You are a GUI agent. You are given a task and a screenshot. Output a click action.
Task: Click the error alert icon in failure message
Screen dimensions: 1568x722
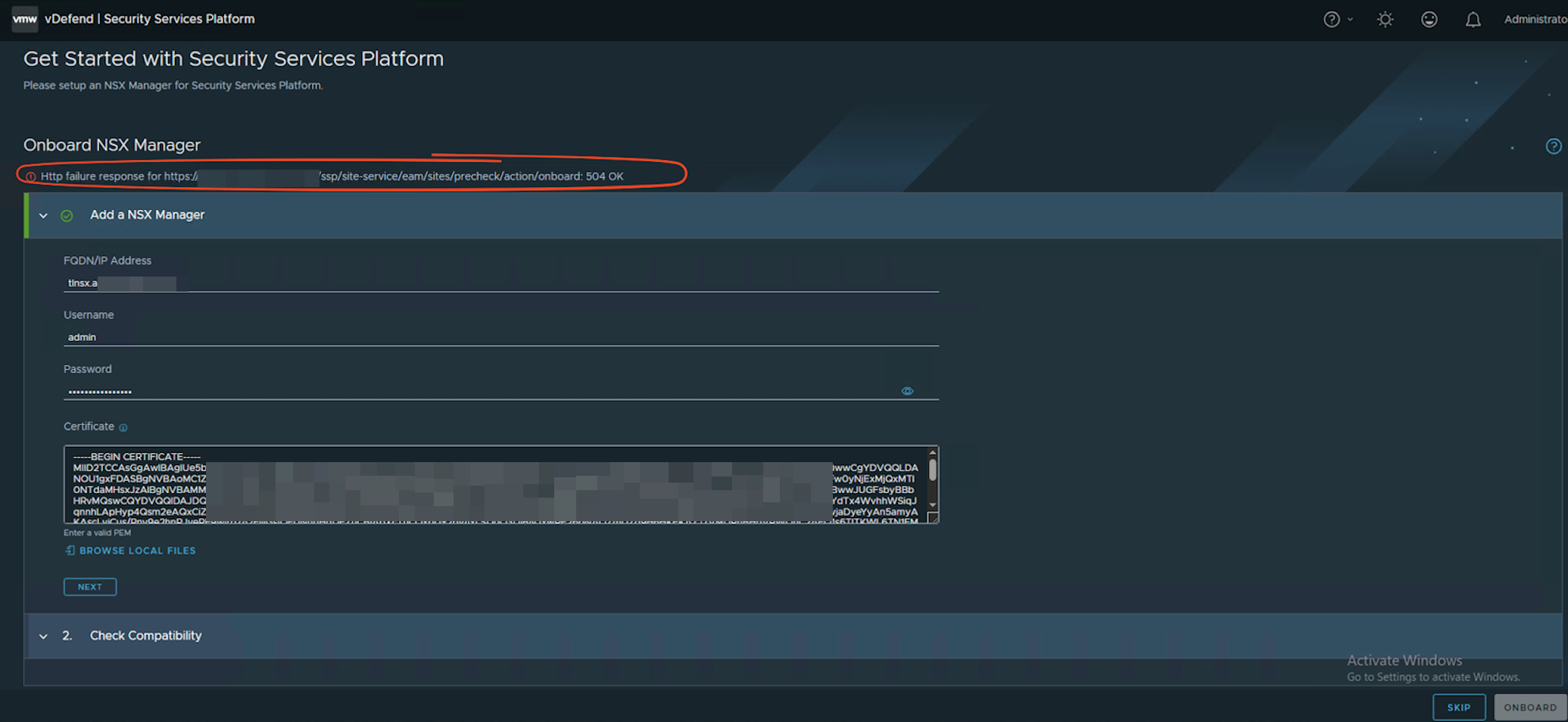click(31, 177)
